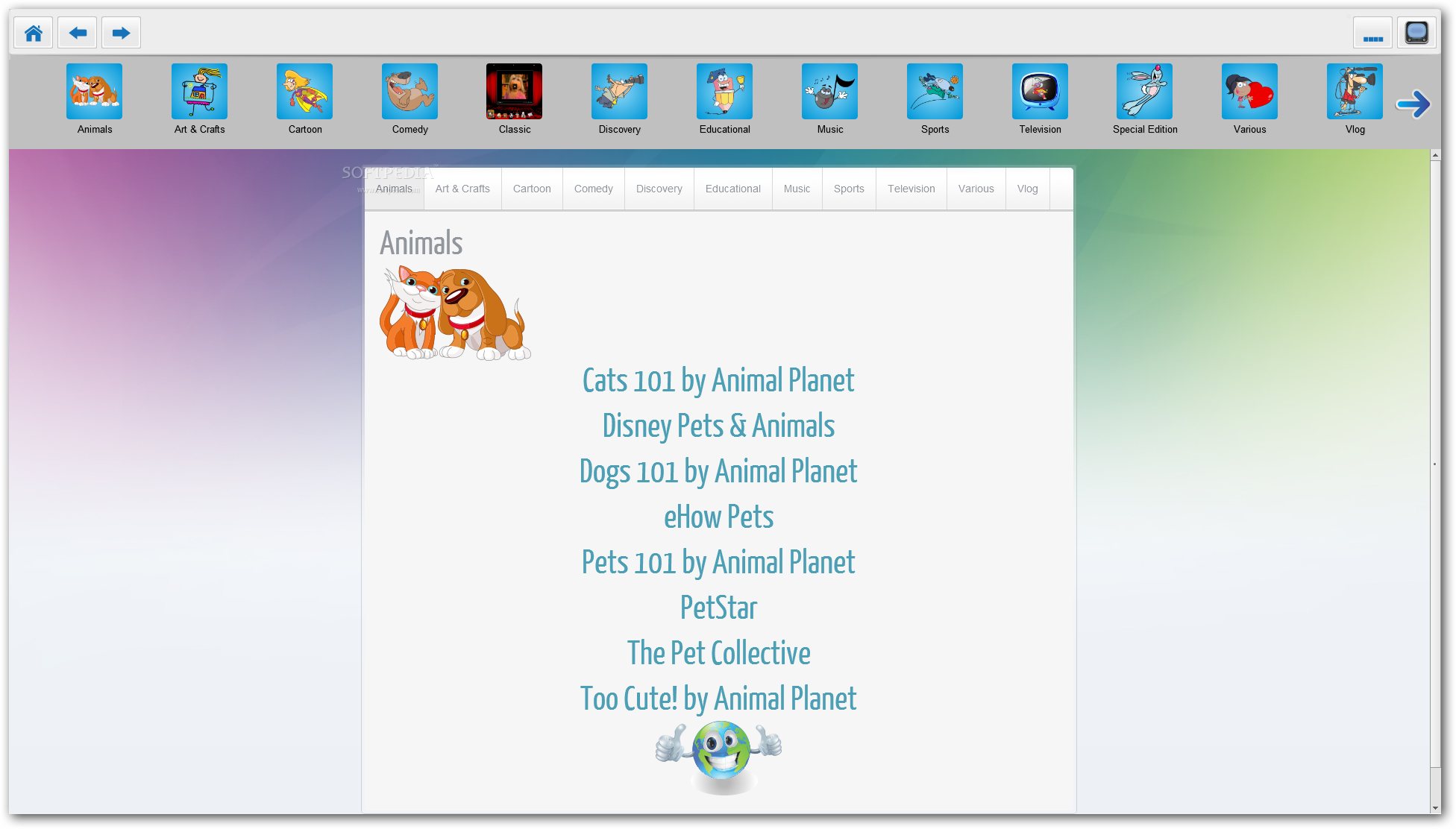This screenshot has height=829, width=1456.
Task: Open Dogs 101 by Animal Planet link
Action: tap(718, 472)
